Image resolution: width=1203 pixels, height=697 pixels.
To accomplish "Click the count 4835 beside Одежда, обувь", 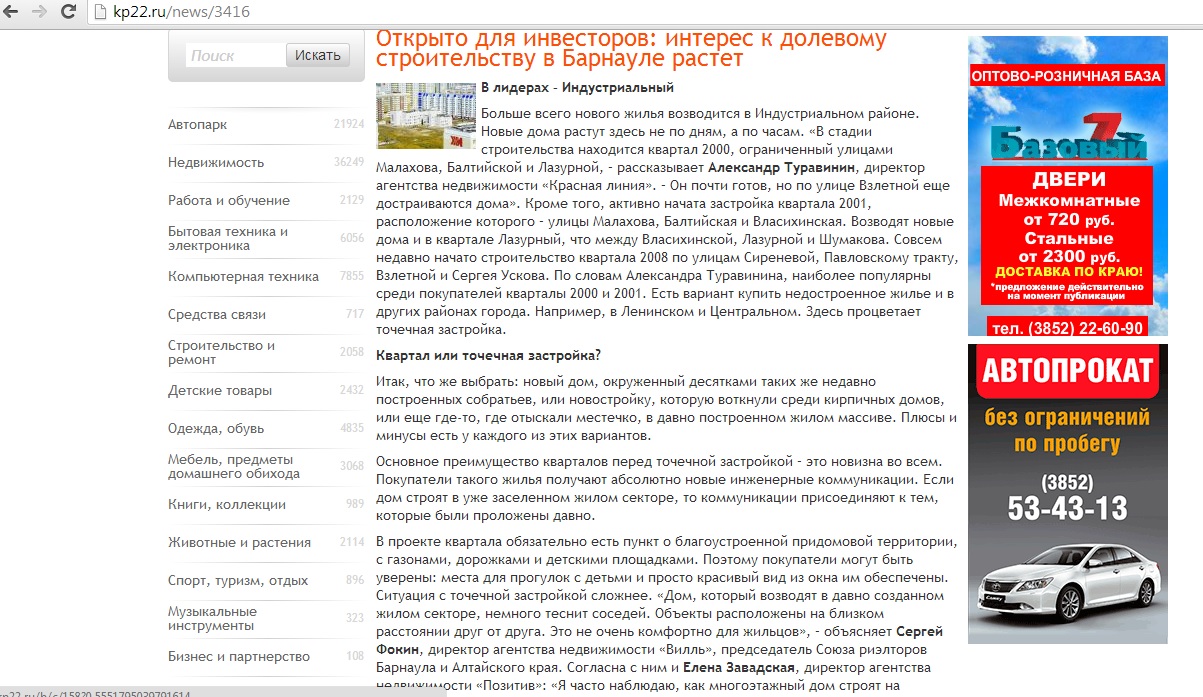I will [x=352, y=428].
